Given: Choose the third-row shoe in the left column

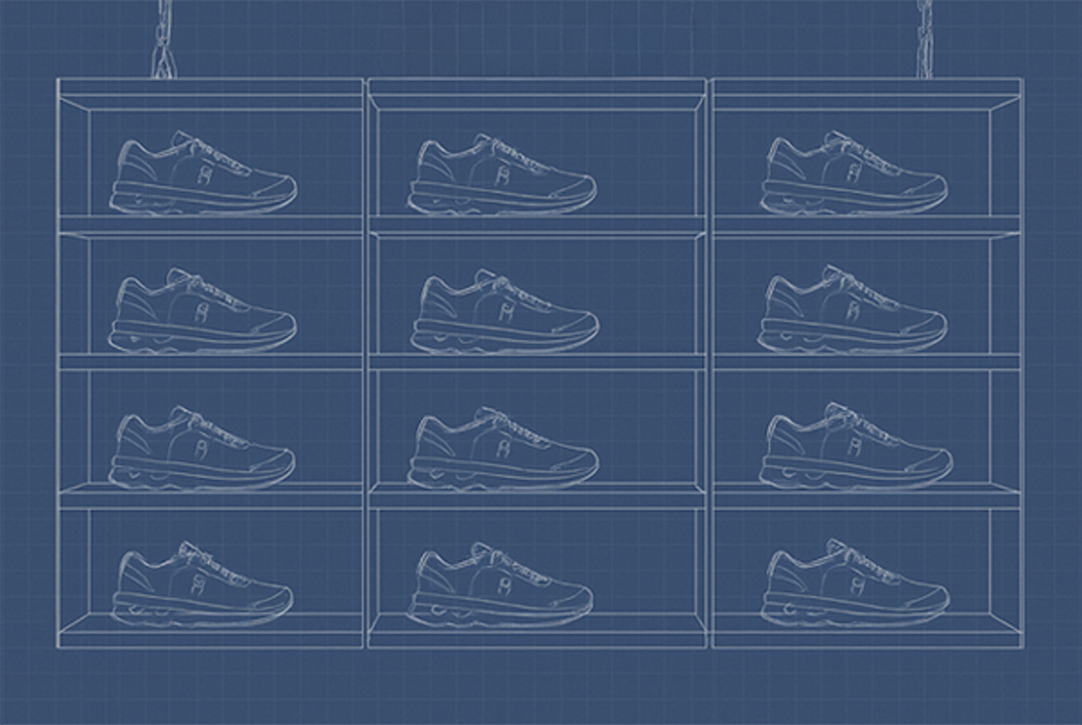Looking at the screenshot, I should pos(201,448).
